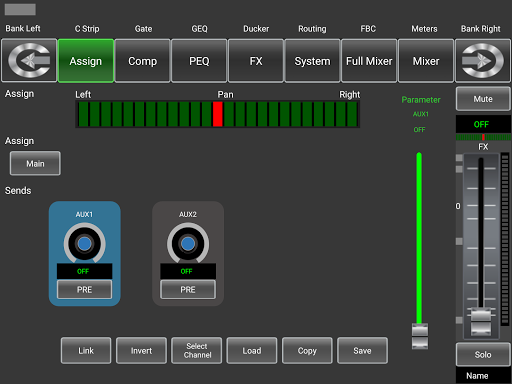
Task: Open the System tab
Action: click(x=313, y=61)
